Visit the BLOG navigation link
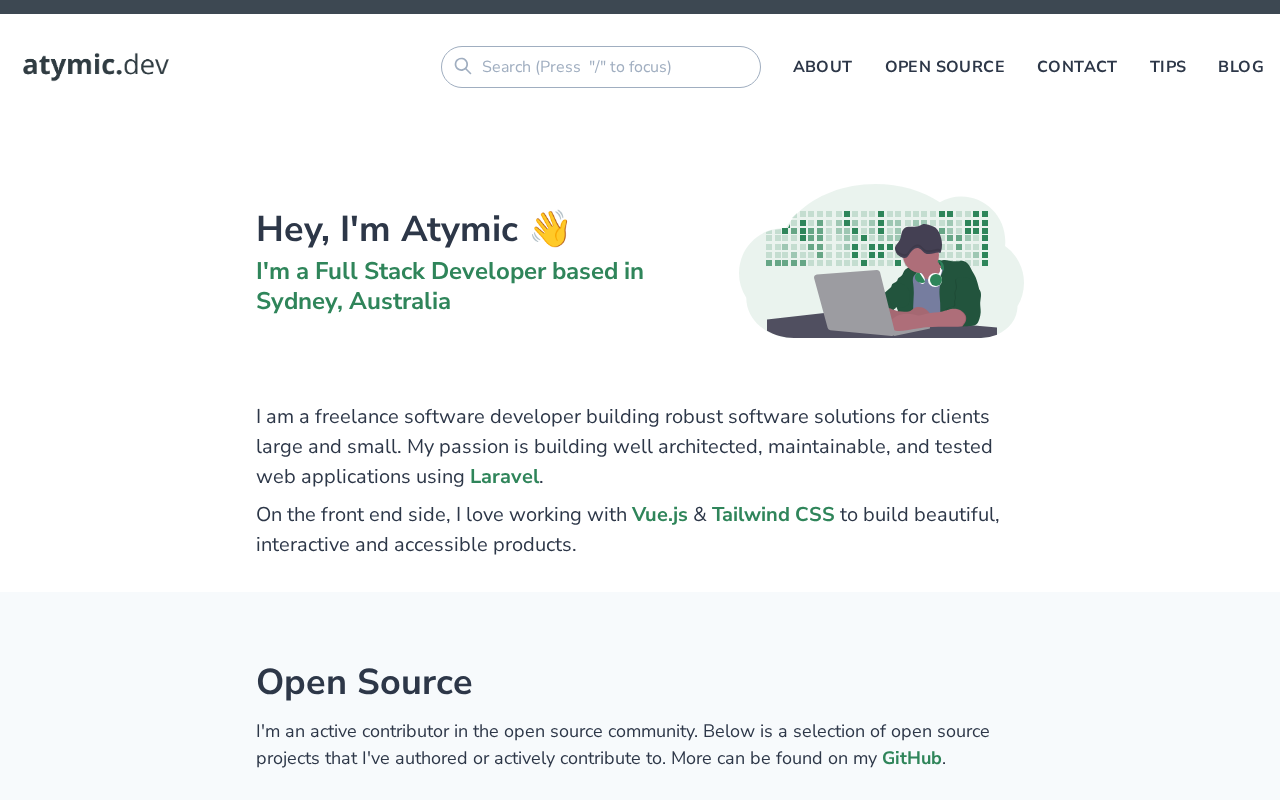This screenshot has width=1280, height=800. coord(1240,67)
